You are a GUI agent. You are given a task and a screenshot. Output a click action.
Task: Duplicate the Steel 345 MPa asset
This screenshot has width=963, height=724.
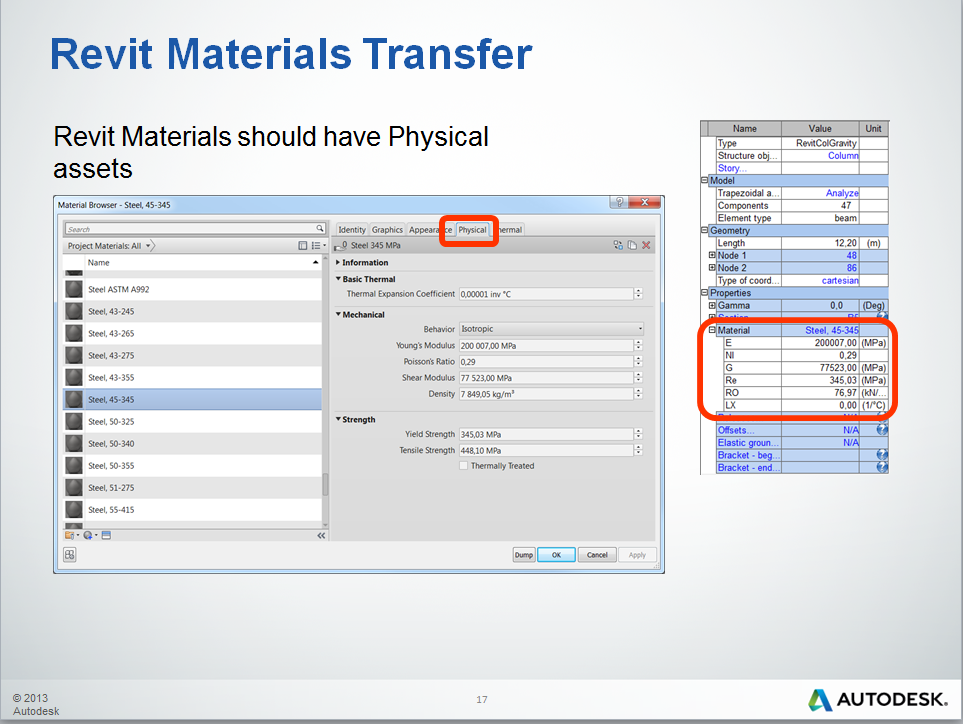tap(631, 246)
